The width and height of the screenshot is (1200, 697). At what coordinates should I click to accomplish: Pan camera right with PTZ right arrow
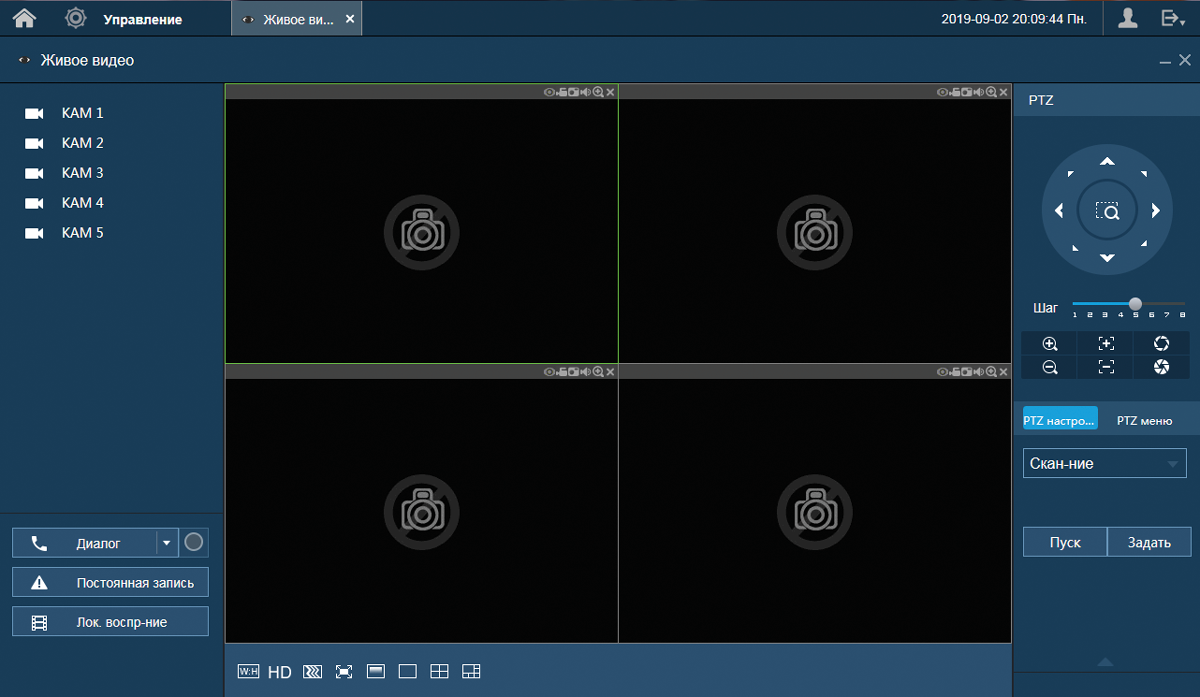tap(1155, 210)
